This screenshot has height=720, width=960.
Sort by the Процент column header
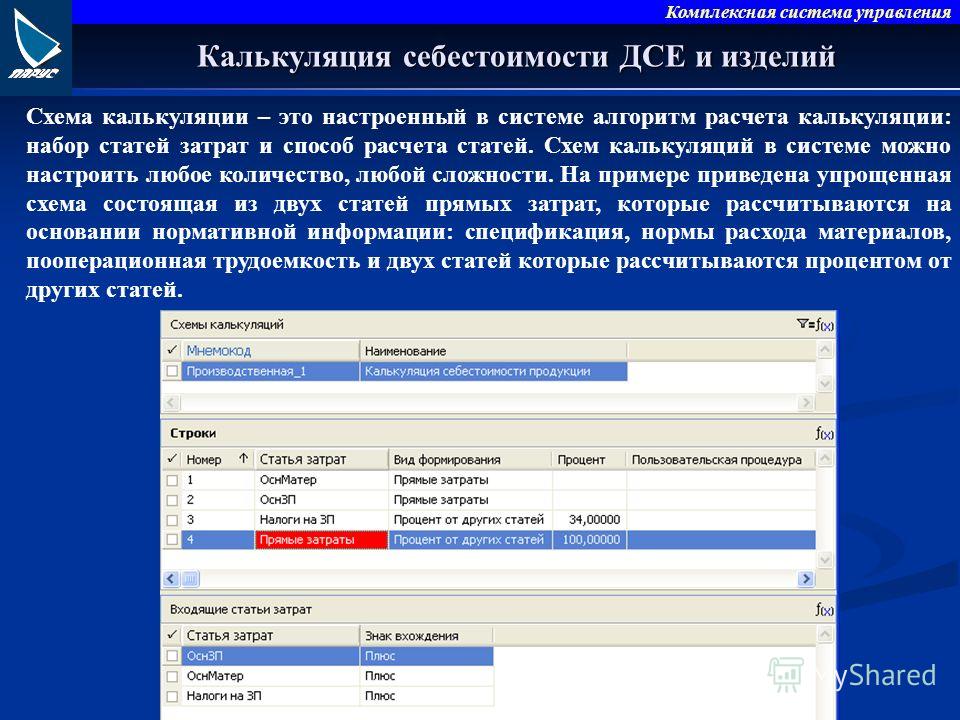coord(589,459)
